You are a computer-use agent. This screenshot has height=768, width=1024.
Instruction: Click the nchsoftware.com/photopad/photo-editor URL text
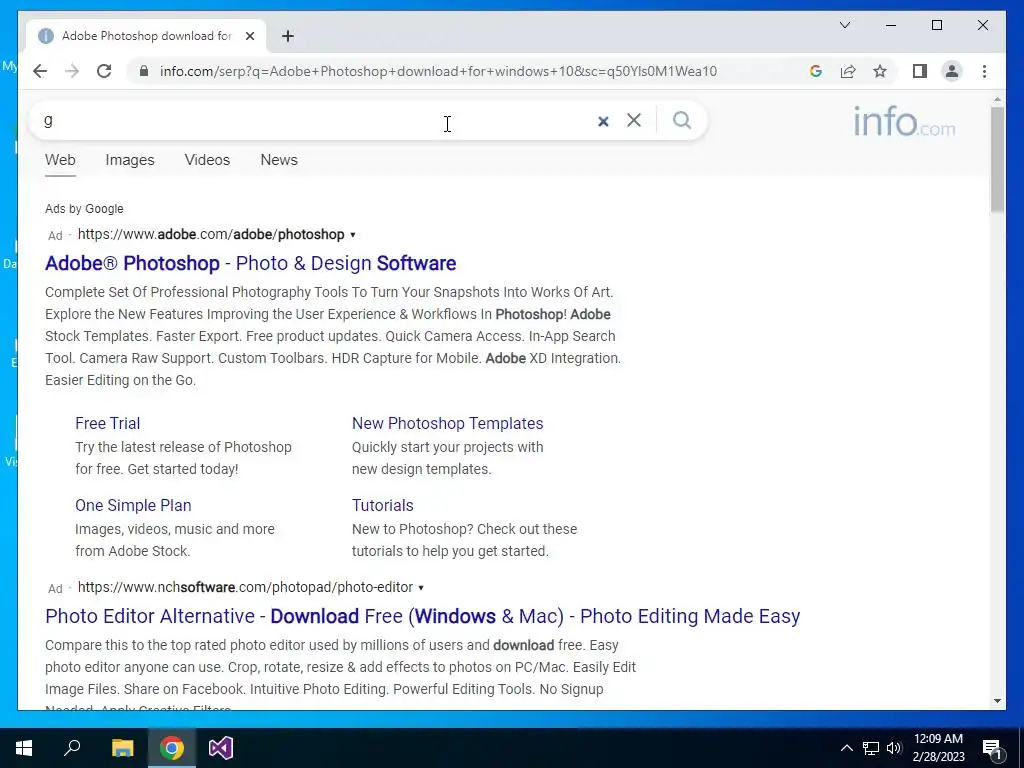click(245, 587)
